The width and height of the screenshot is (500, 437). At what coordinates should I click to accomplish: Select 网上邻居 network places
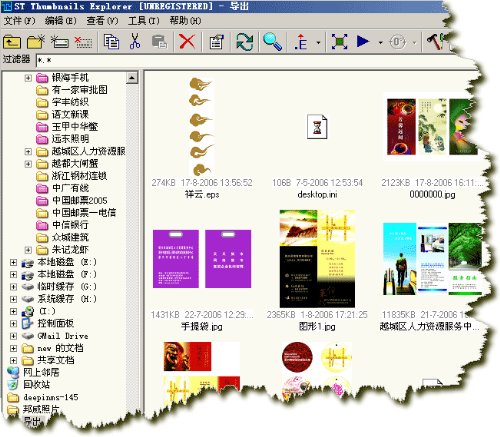tap(41, 372)
